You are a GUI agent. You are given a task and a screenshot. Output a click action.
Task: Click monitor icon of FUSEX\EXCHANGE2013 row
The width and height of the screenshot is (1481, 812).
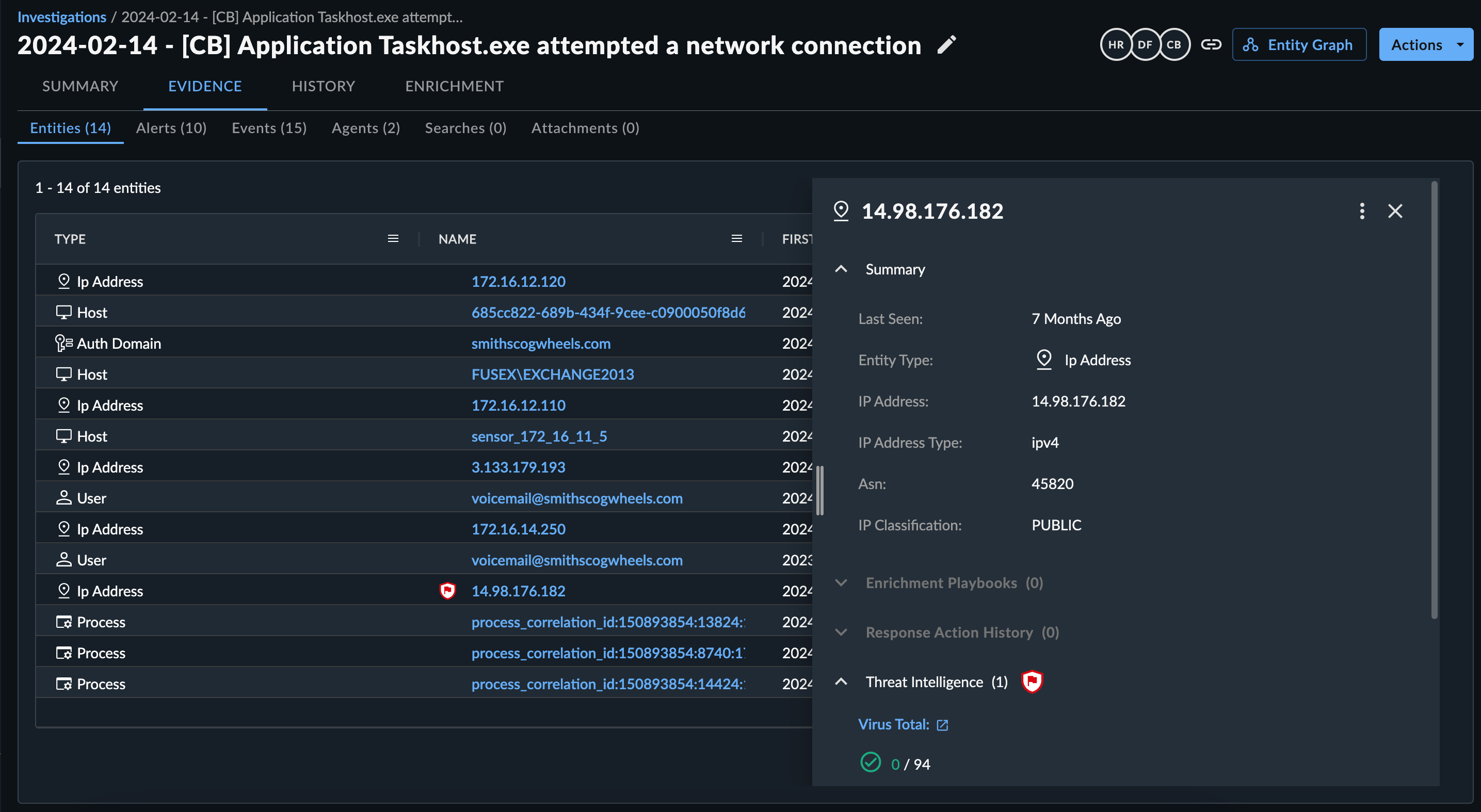click(64, 374)
